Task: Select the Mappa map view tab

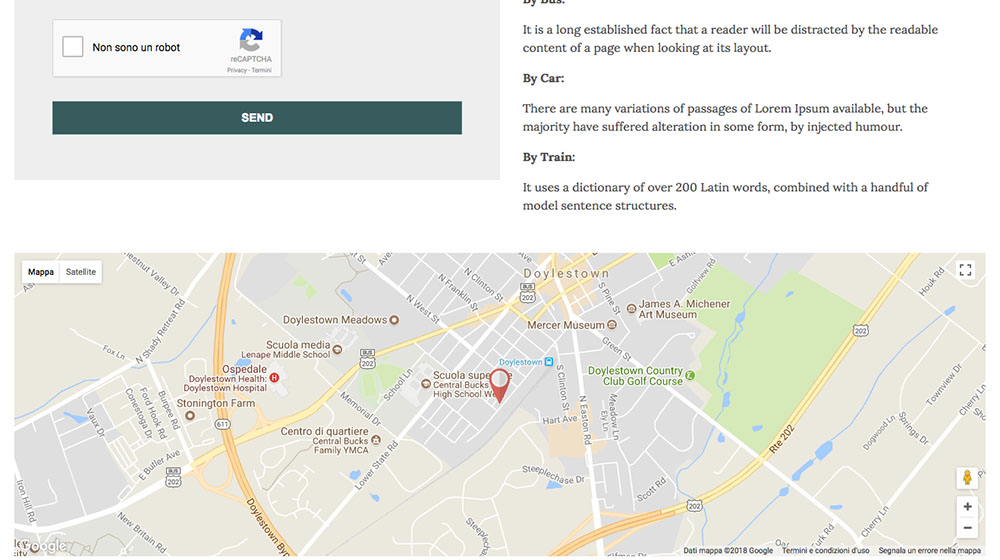Action: pos(41,272)
